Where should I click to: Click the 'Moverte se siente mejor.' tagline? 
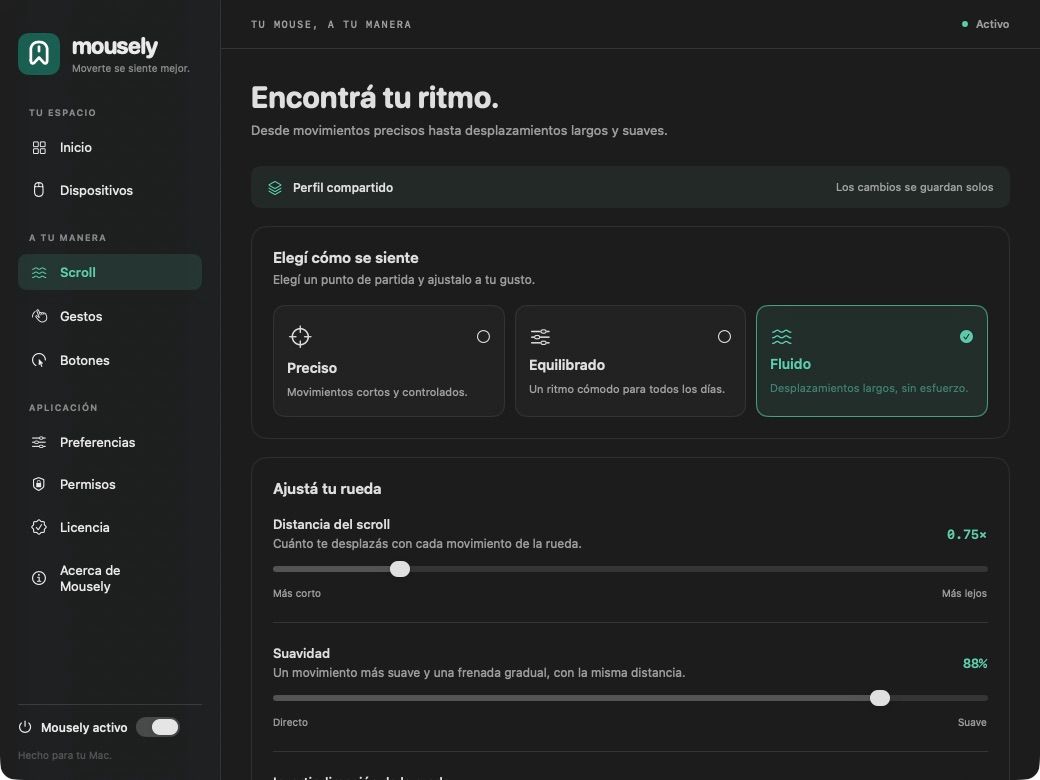tap(131, 68)
